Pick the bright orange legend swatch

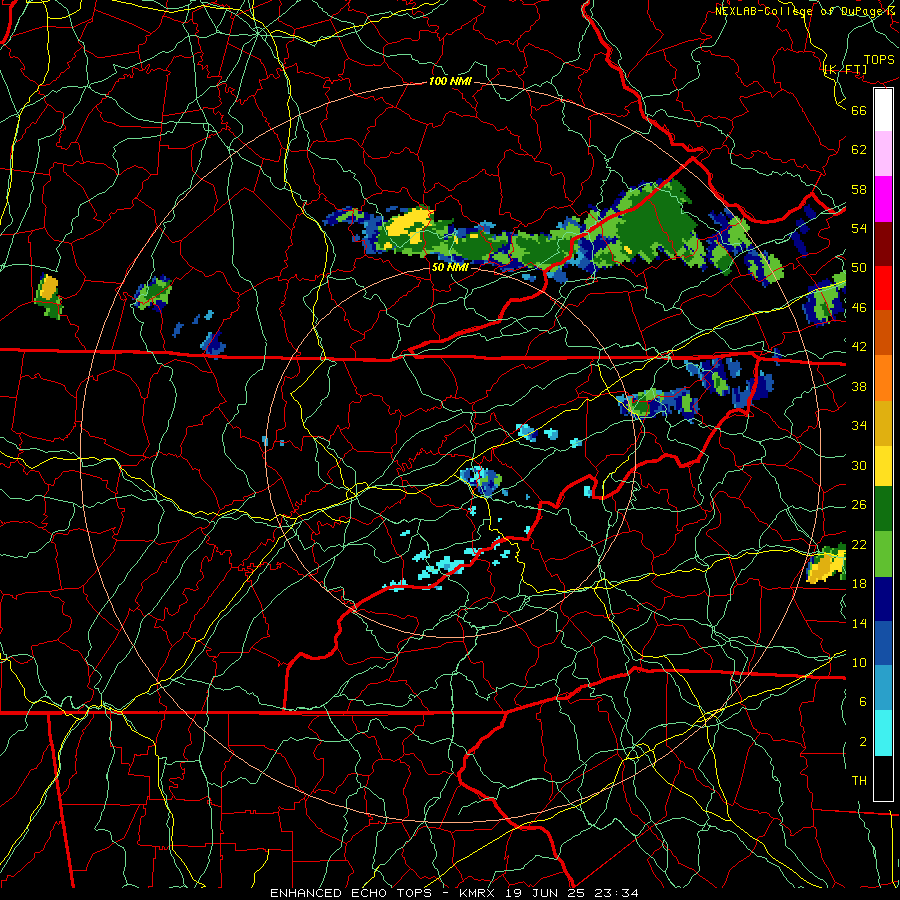point(883,378)
